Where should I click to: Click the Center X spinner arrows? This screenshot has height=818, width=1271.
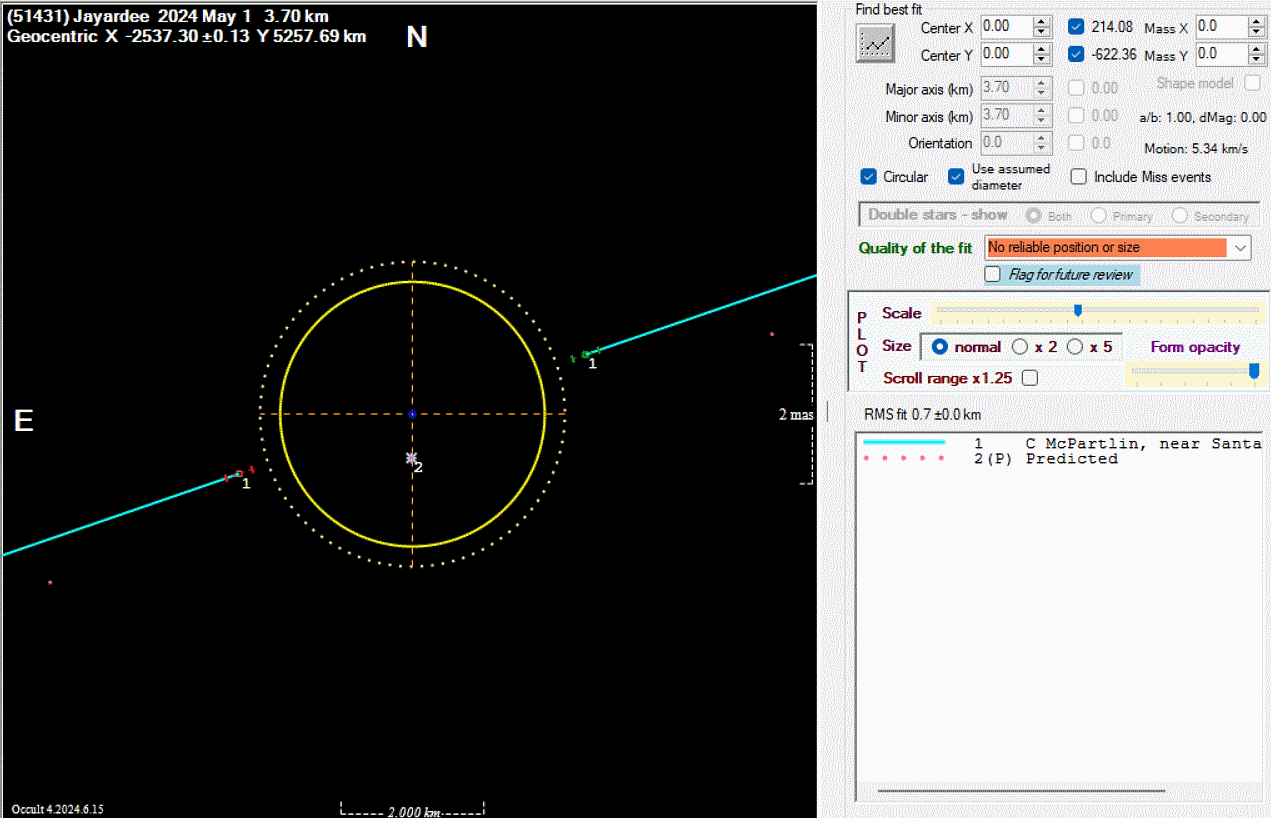coord(1041,26)
